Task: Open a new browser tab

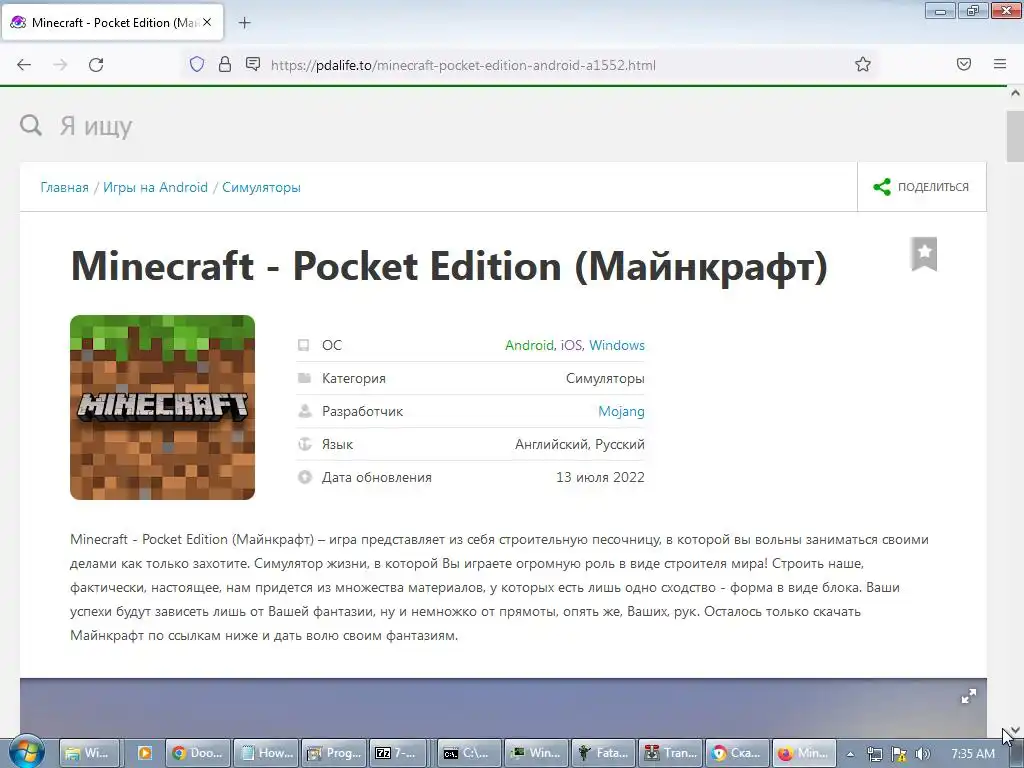Action: (244, 23)
